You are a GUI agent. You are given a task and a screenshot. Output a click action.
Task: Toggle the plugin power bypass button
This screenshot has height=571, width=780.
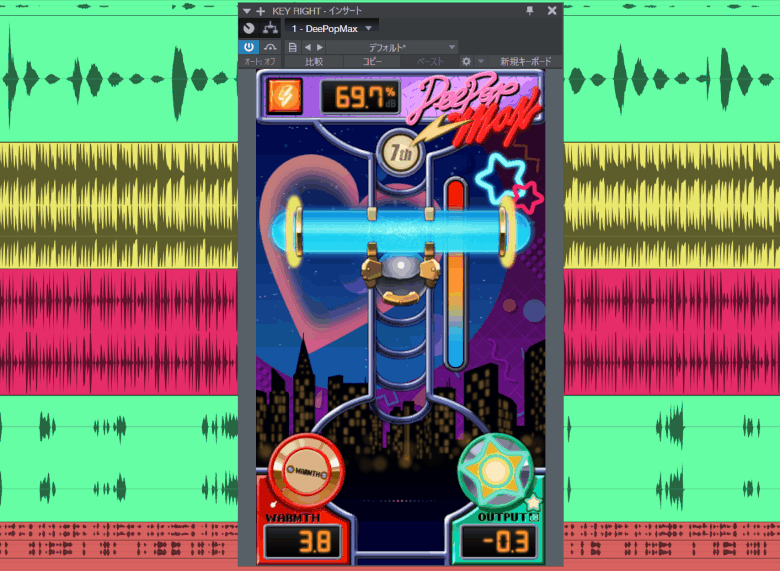pos(249,47)
